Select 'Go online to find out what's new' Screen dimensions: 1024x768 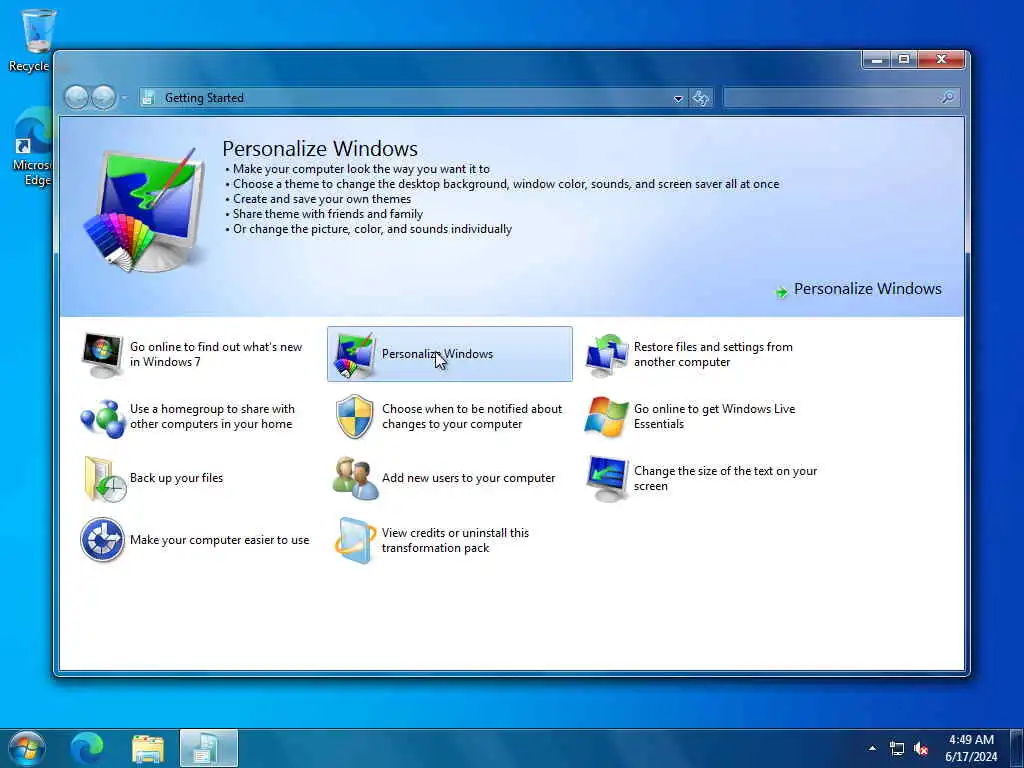pos(216,355)
